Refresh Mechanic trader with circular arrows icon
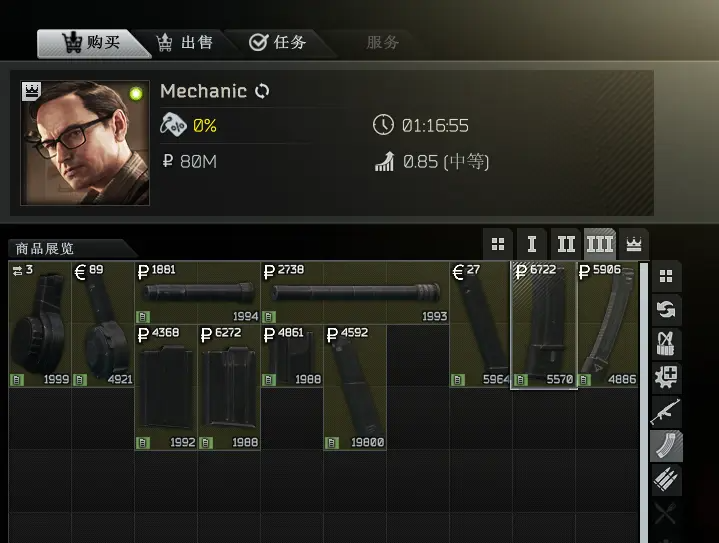Image resolution: width=719 pixels, height=543 pixels. click(262, 91)
